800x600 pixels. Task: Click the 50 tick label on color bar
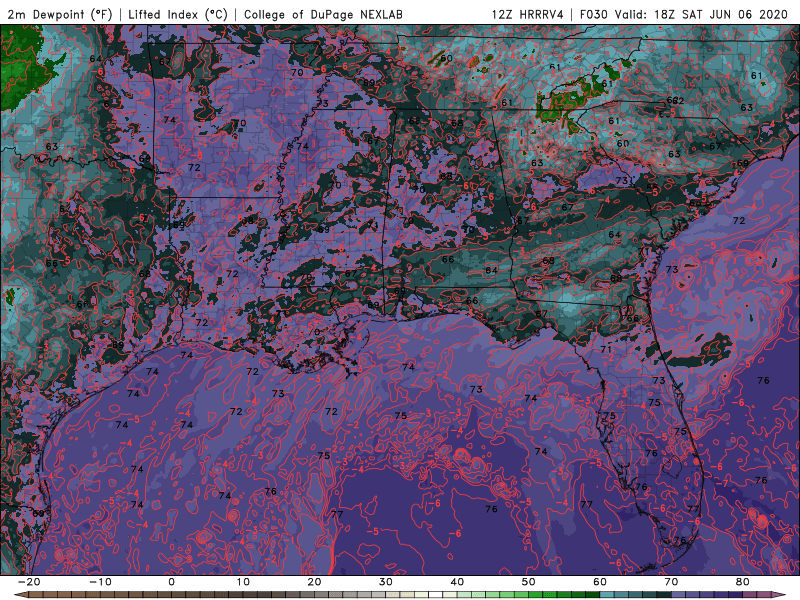pyautogui.click(x=529, y=582)
